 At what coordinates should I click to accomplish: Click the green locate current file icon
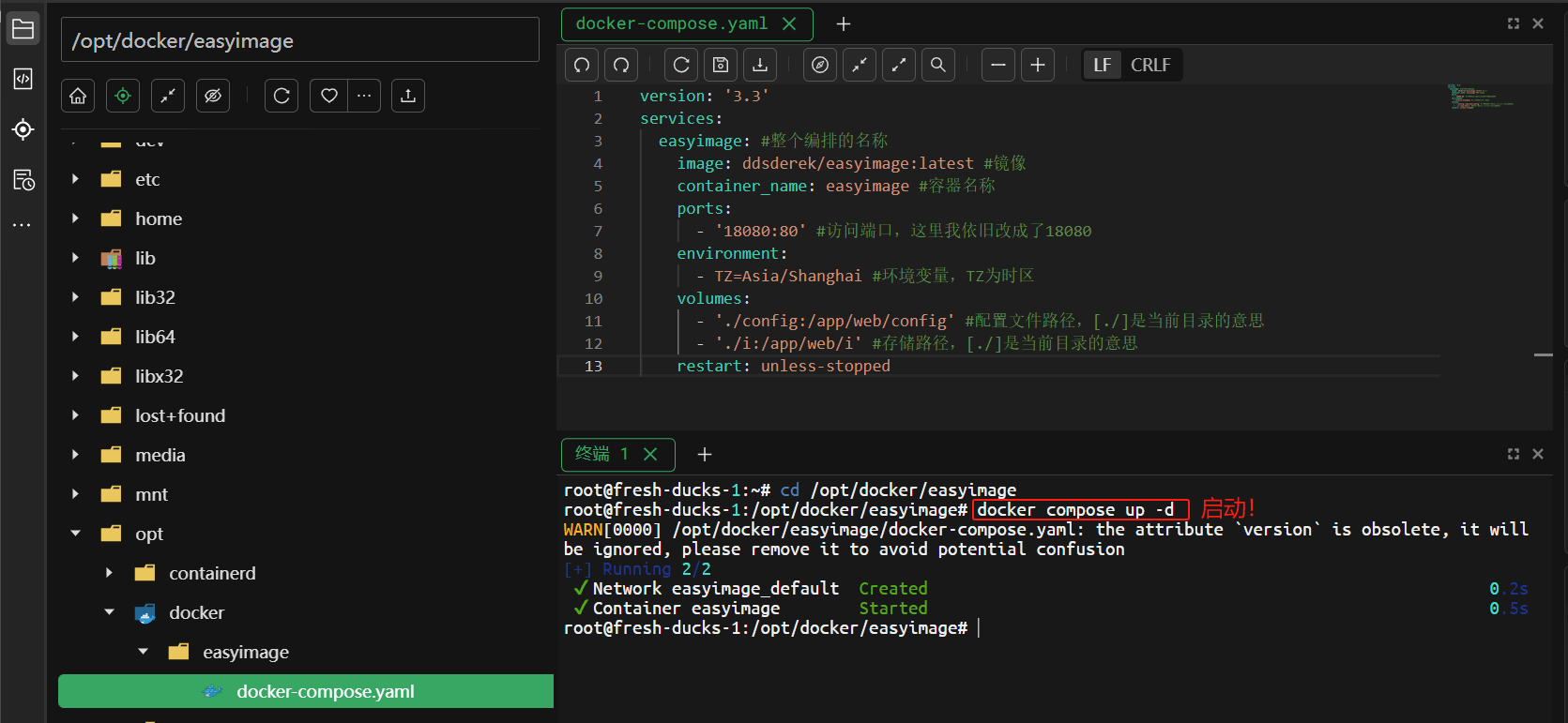pyautogui.click(x=123, y=96)
